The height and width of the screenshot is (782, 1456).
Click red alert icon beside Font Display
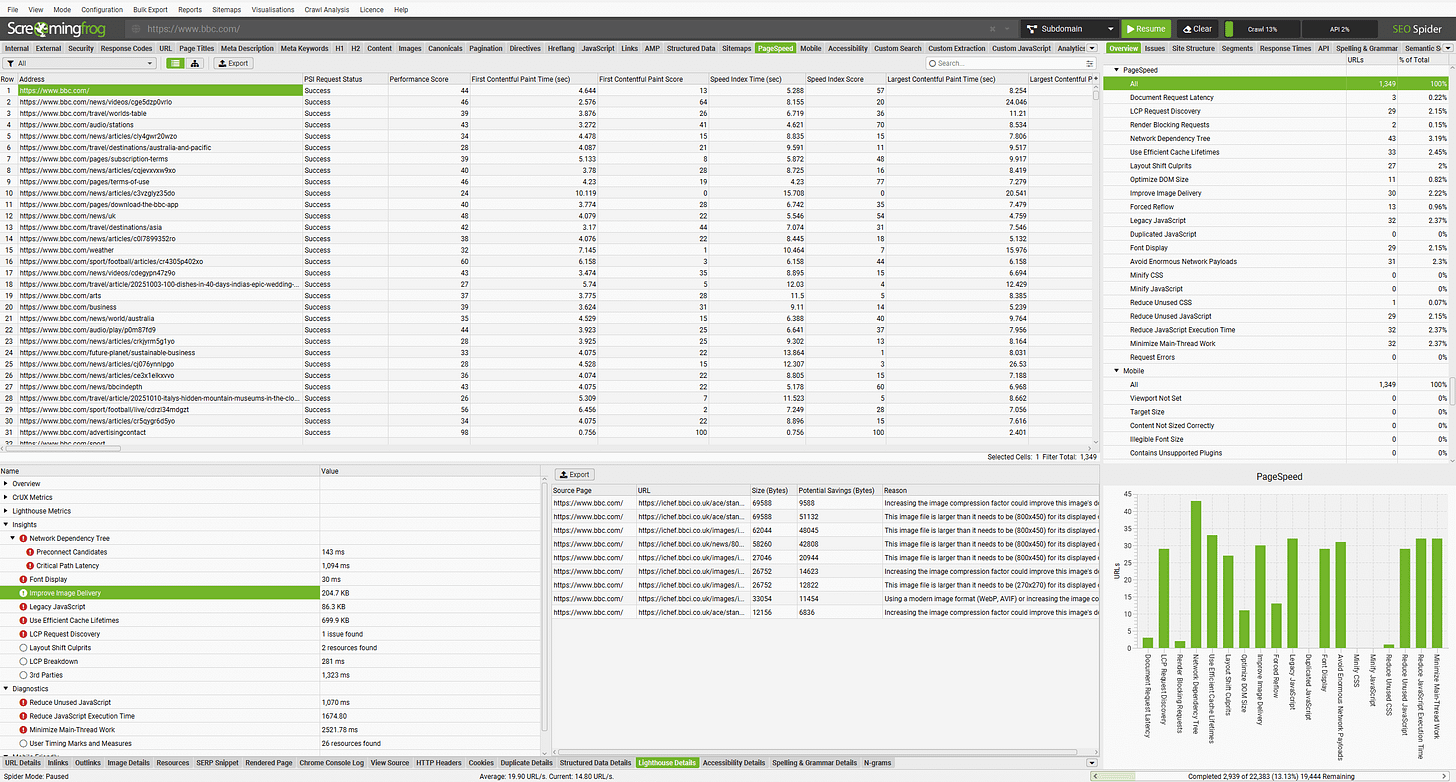click(23, 579)
